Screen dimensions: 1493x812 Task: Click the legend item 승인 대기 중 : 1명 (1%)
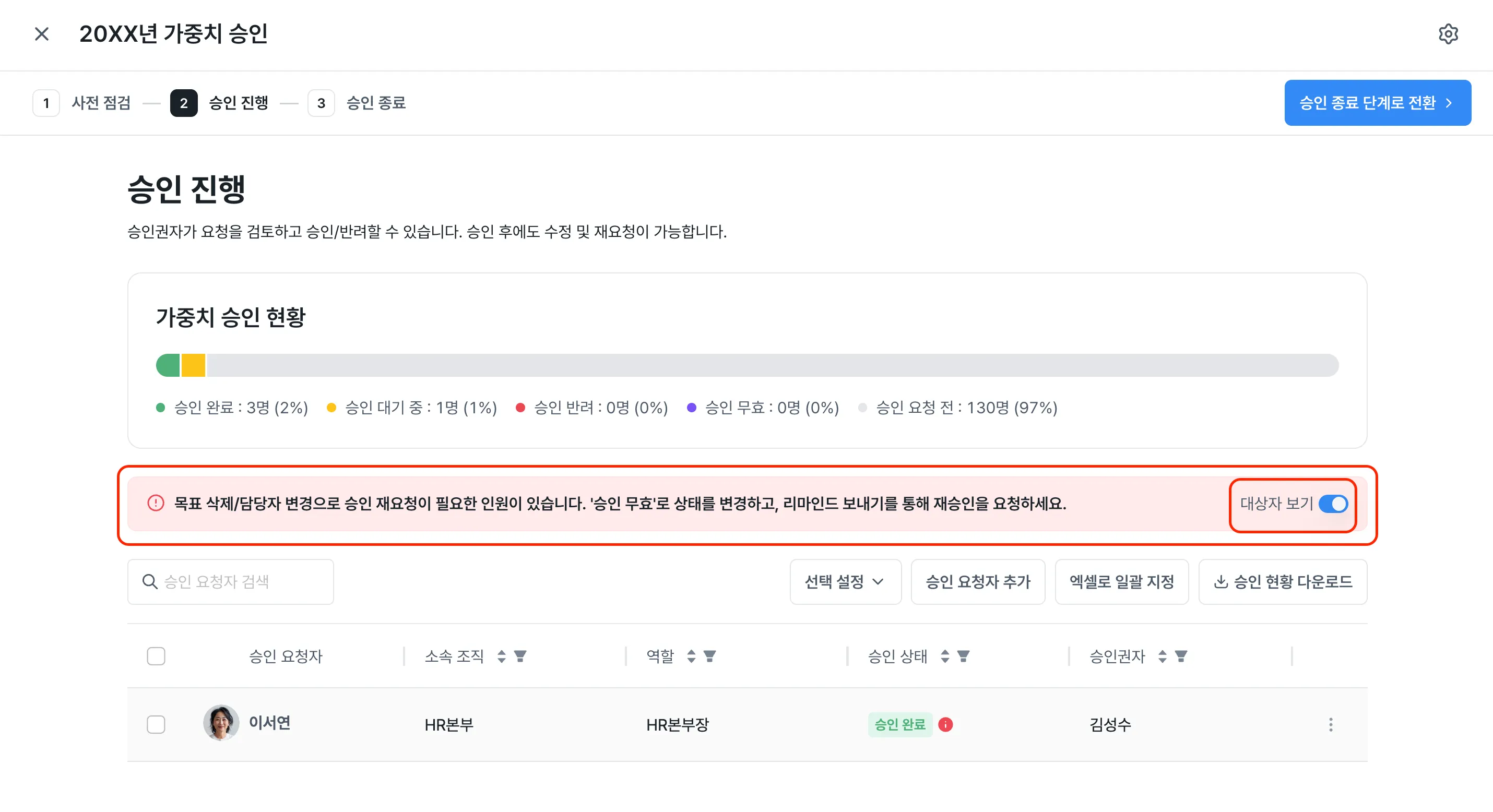click(412, 408)
